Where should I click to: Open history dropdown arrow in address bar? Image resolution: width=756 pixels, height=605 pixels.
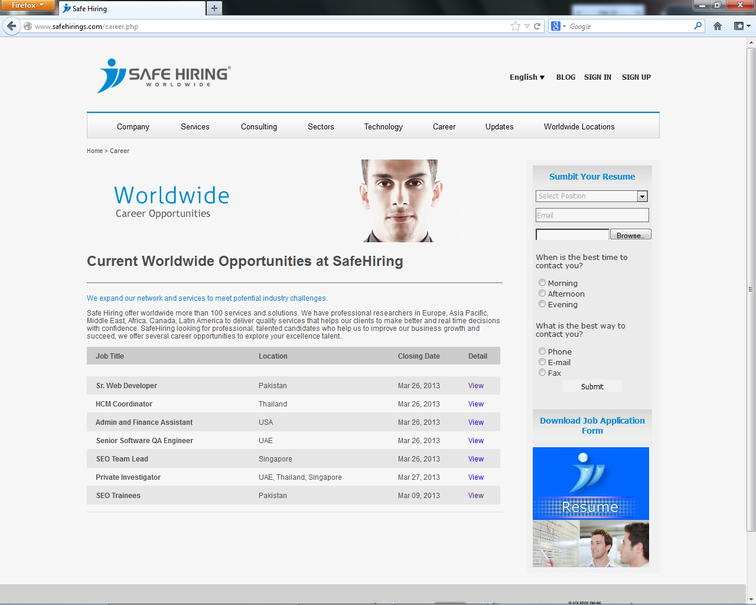[x=526, y=26]
